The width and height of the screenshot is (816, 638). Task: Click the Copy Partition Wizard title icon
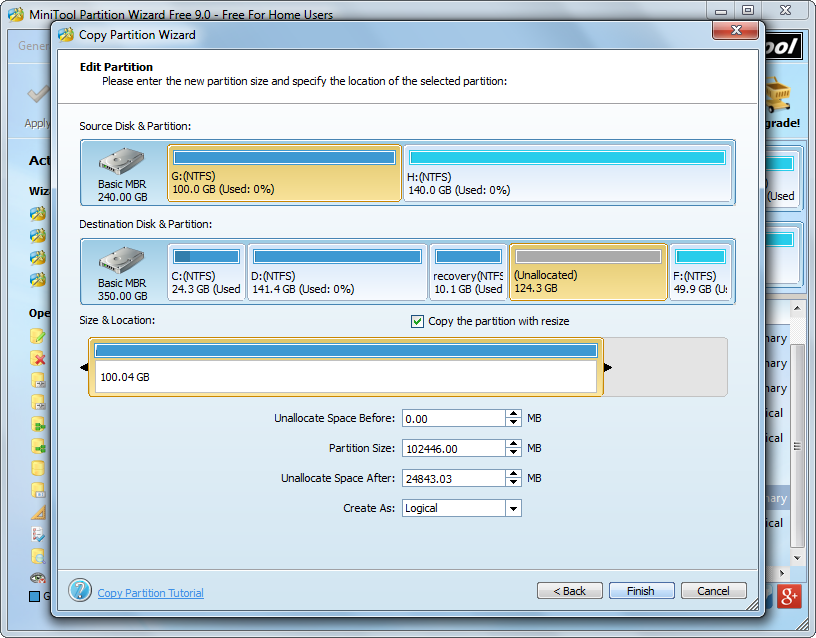[66, 35]
